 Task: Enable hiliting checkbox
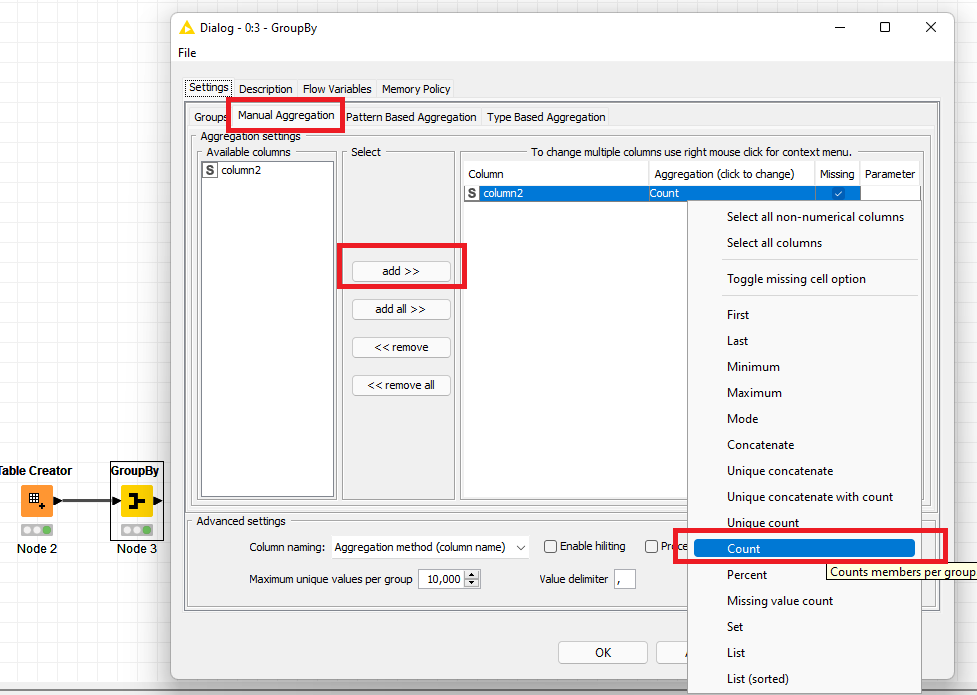(x=550, y=546)
